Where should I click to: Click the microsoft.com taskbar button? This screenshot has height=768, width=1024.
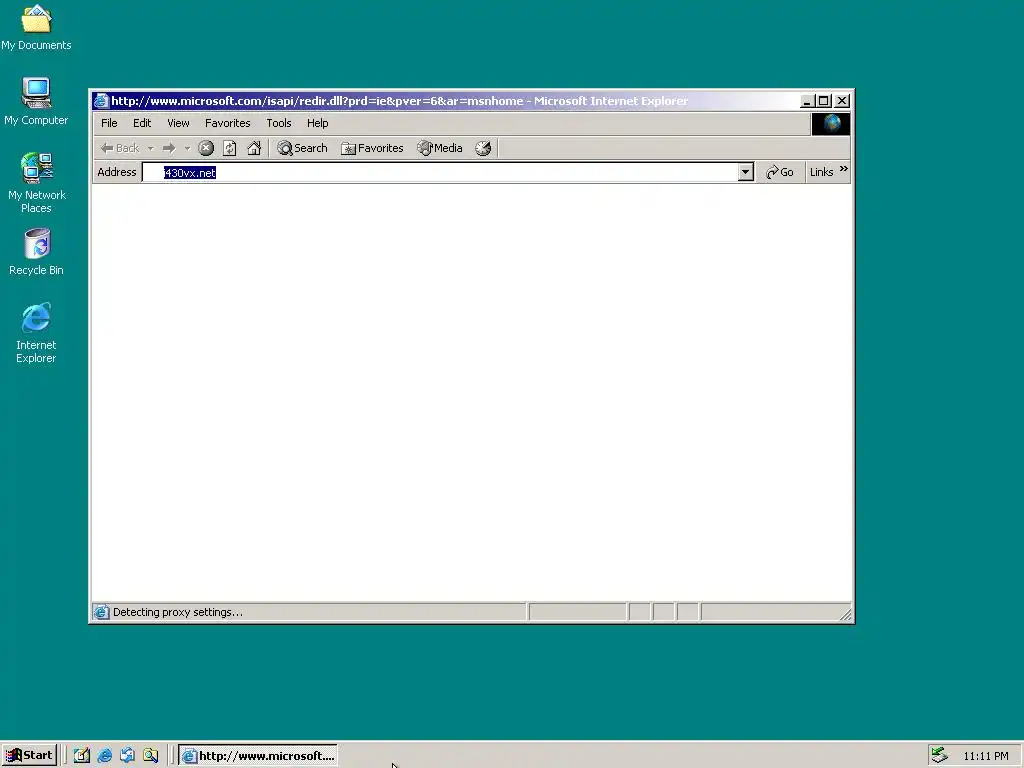tap(258, 756)
